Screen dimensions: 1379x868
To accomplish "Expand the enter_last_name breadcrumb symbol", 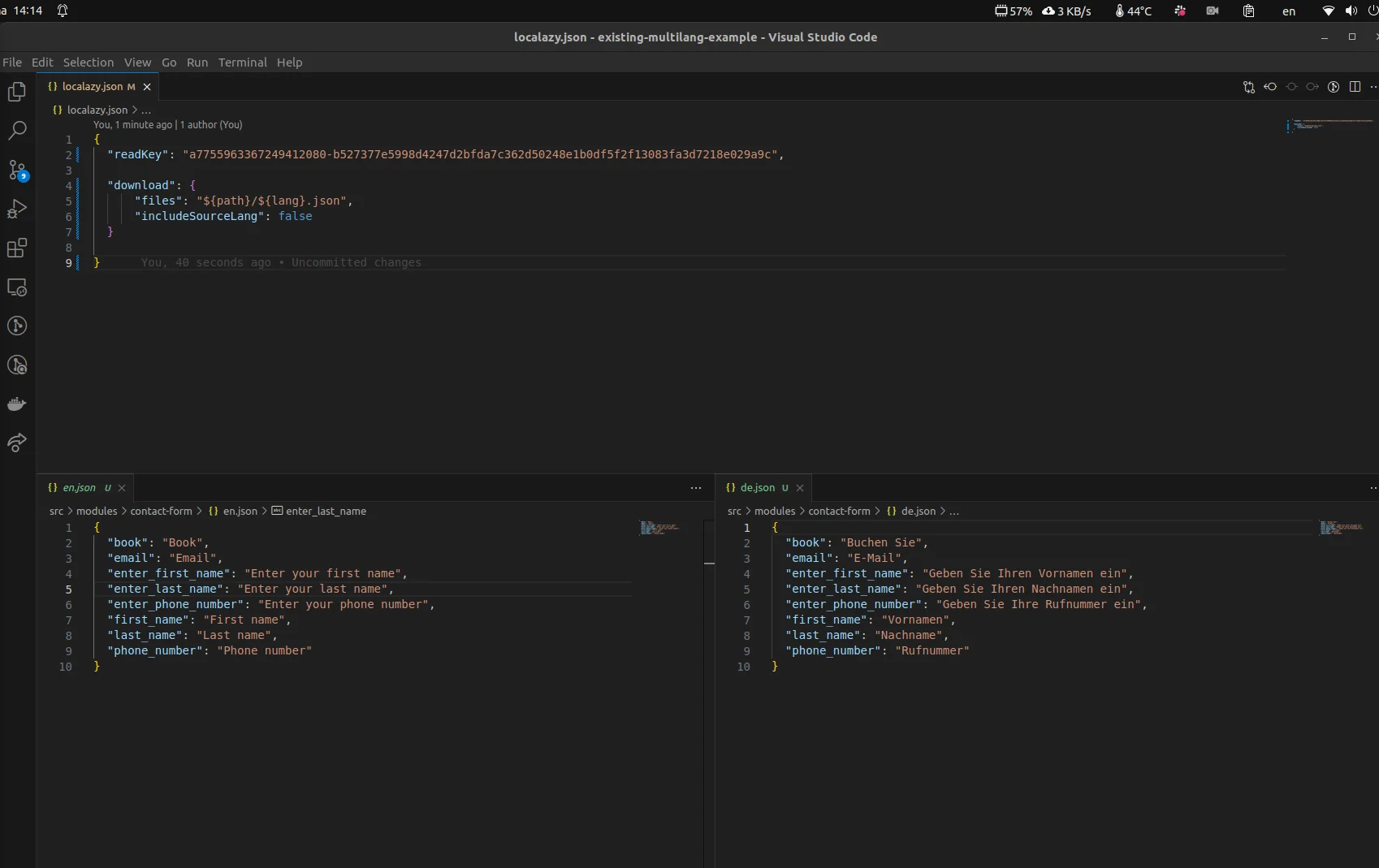I will point(325,512).
